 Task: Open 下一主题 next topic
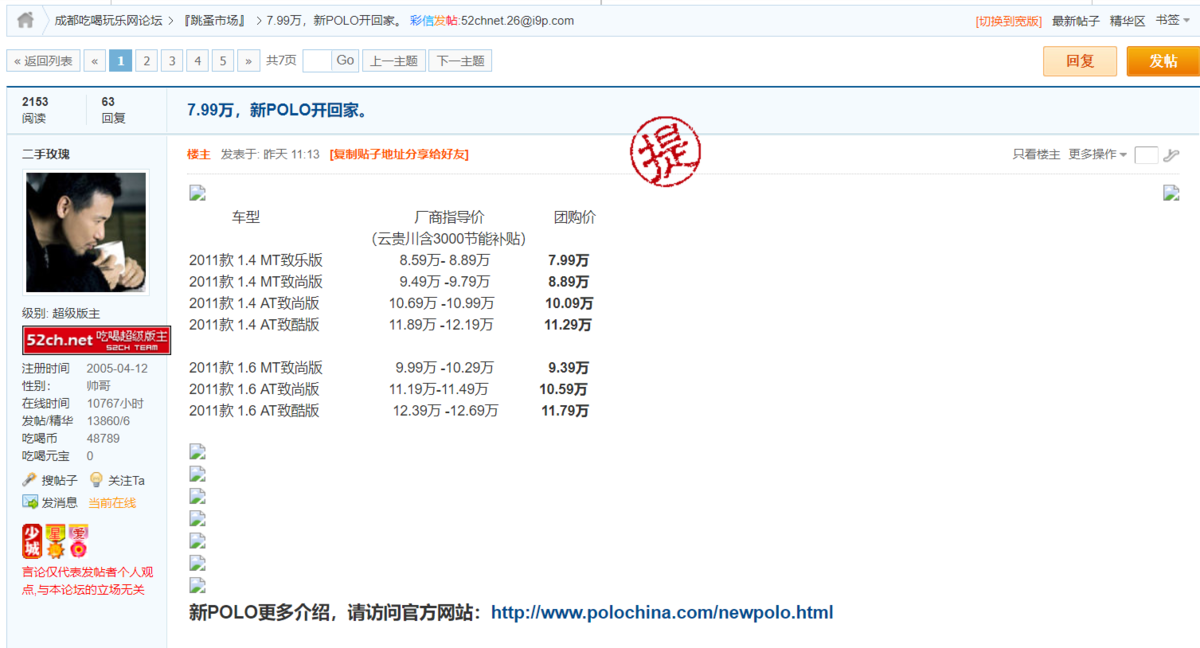(x=460, y=61)
